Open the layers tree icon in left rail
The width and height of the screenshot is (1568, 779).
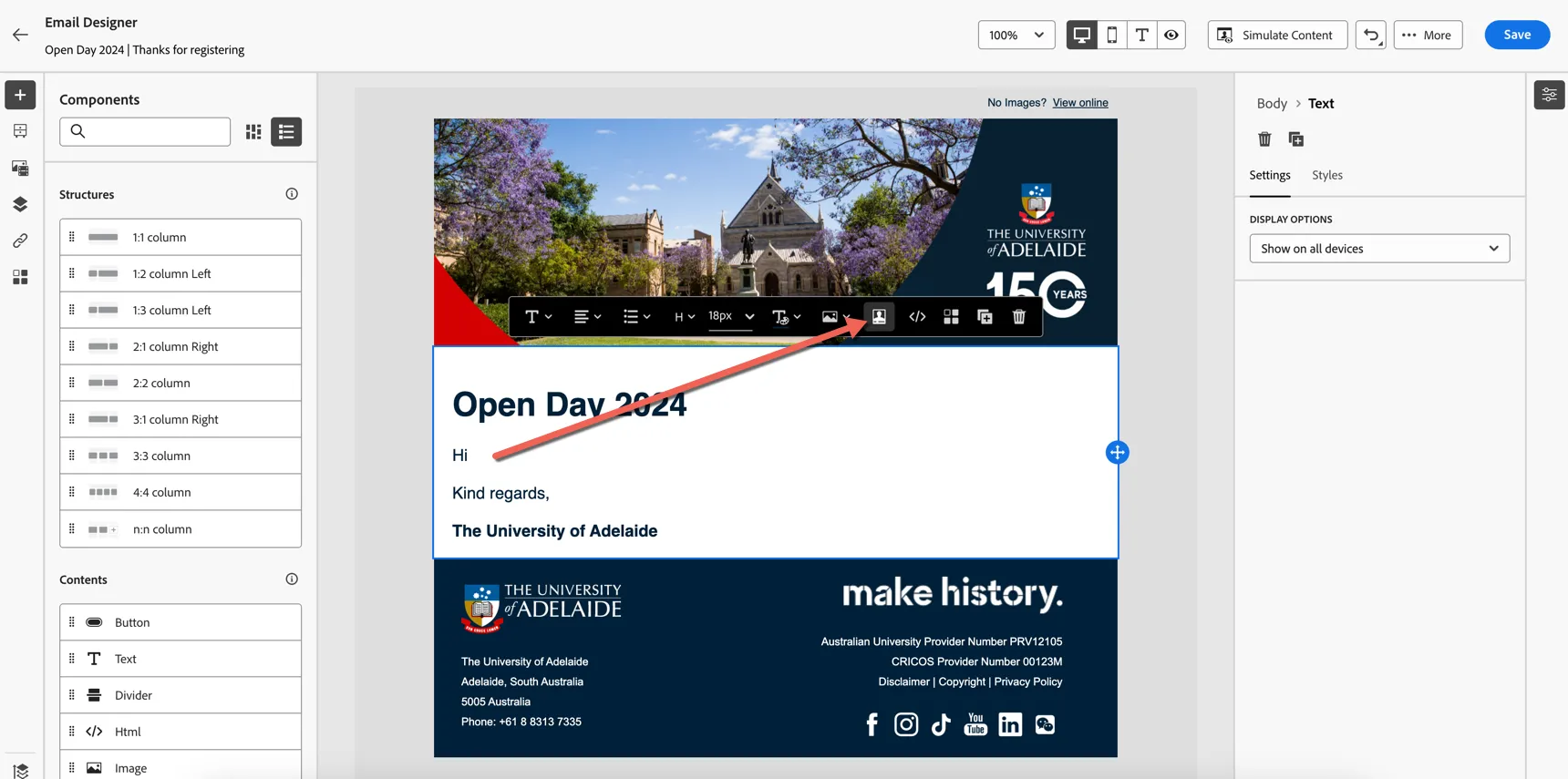[x=20, y=204]
